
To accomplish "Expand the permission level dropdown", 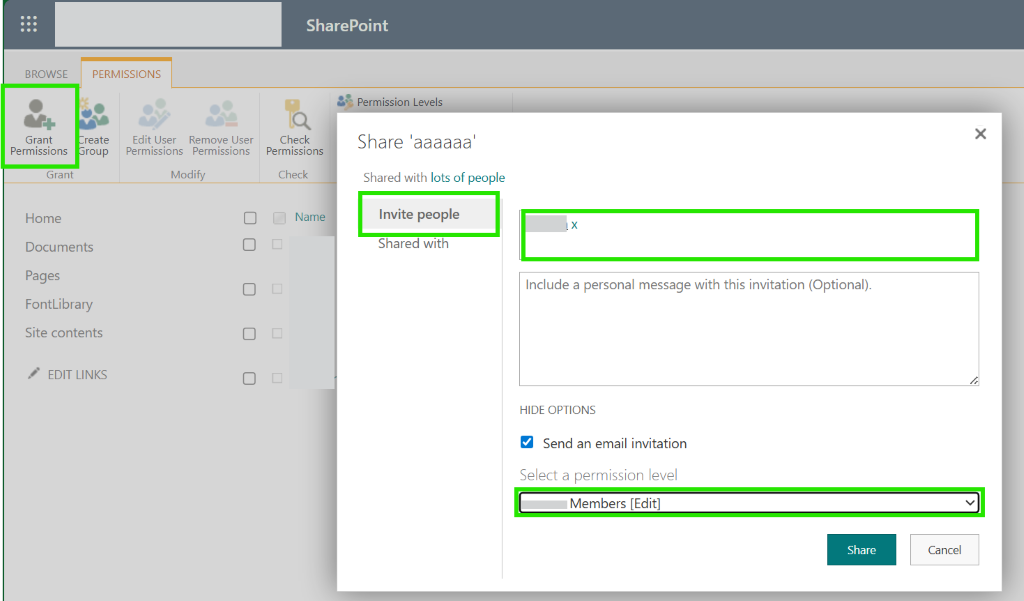I will pos(749,502).
